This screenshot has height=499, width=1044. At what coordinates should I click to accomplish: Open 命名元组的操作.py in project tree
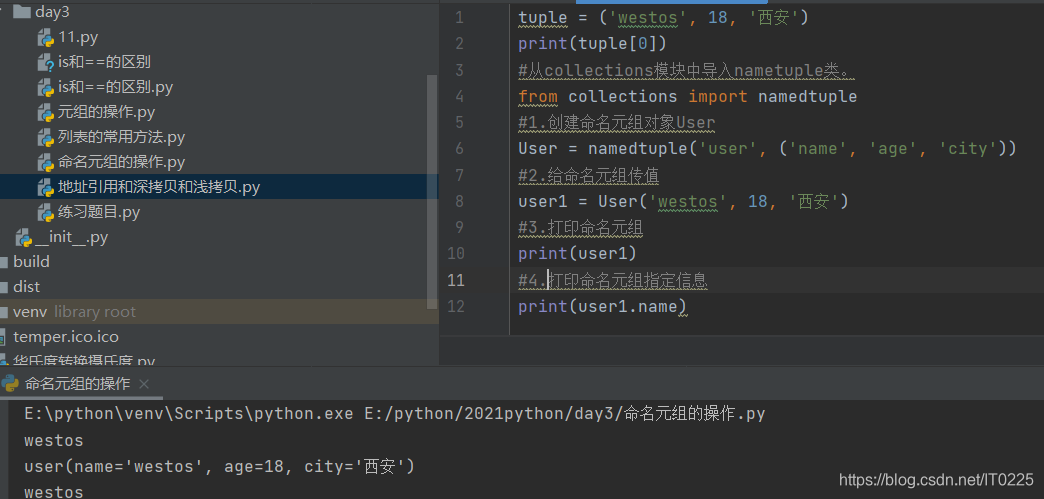(121, 162)
